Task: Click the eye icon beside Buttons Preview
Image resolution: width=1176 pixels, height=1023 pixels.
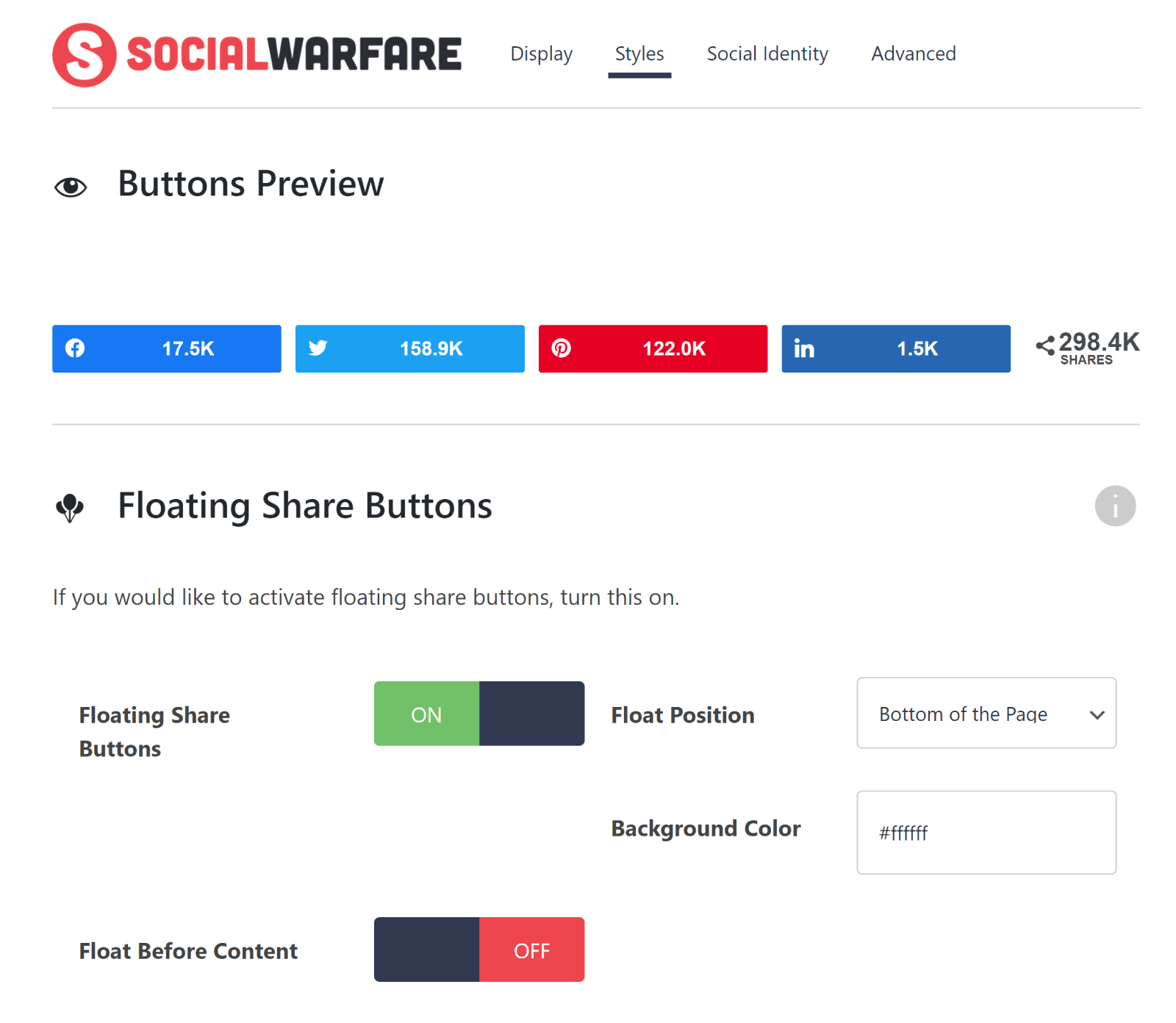Action: 71,187
